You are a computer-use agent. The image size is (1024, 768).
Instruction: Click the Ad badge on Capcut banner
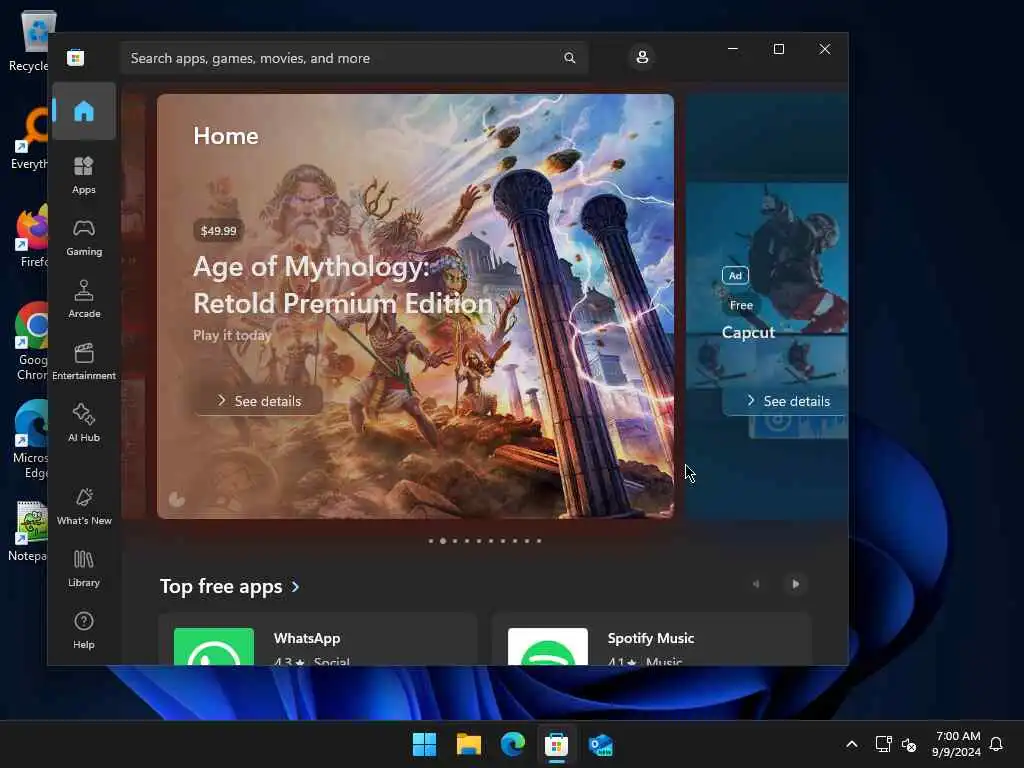click(x=735, y=276)
